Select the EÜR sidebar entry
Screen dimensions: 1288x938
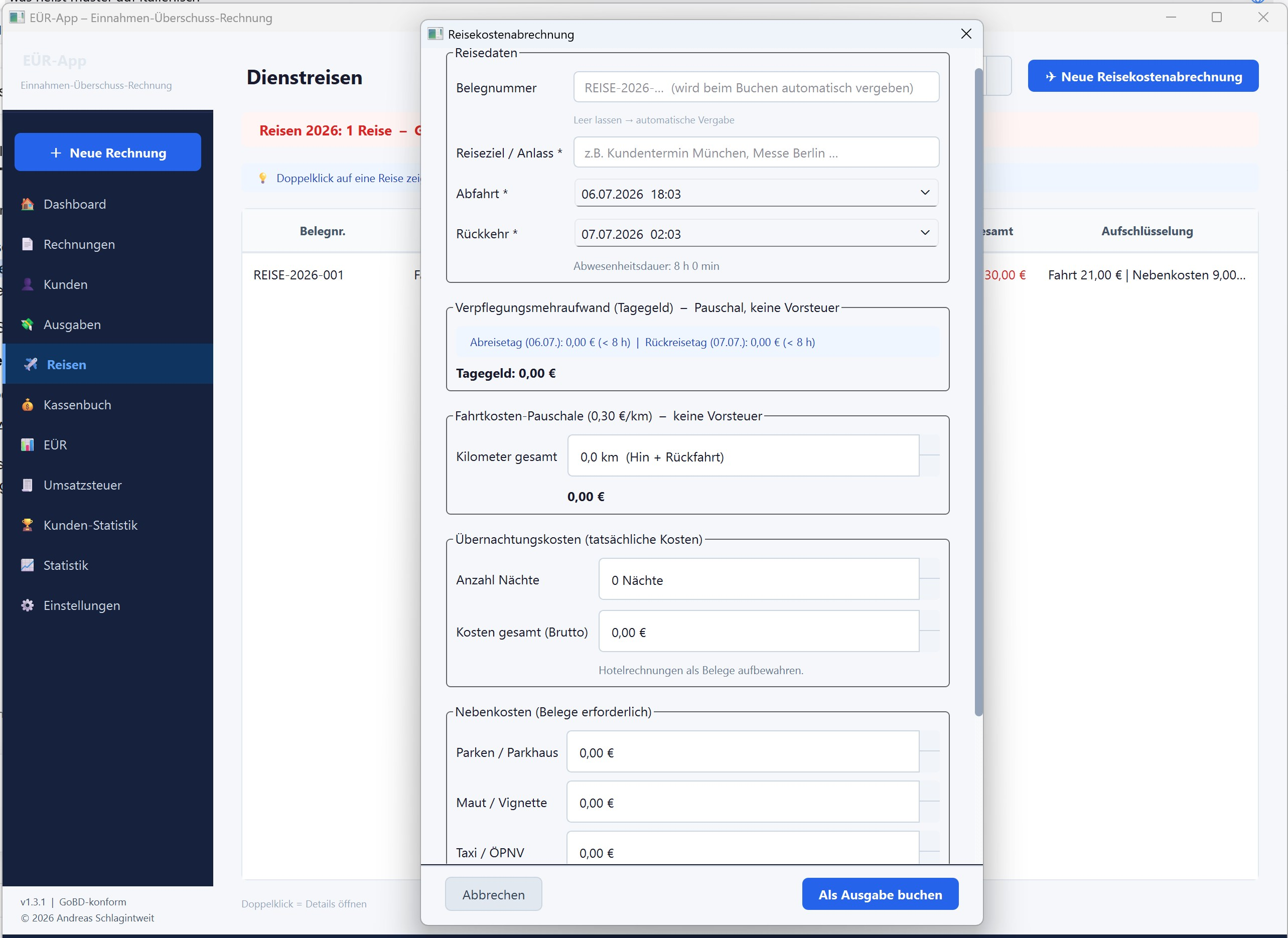pos(108,445)
